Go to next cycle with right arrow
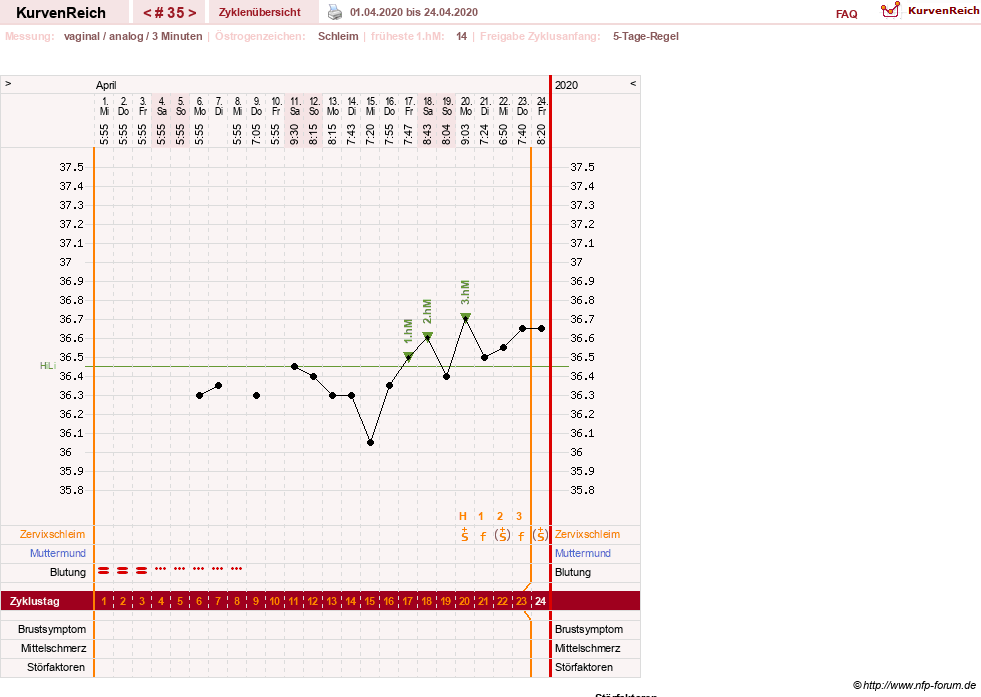The width and height of the screenshot is (981, 697). pyautogui.click(x=192, y=13)
